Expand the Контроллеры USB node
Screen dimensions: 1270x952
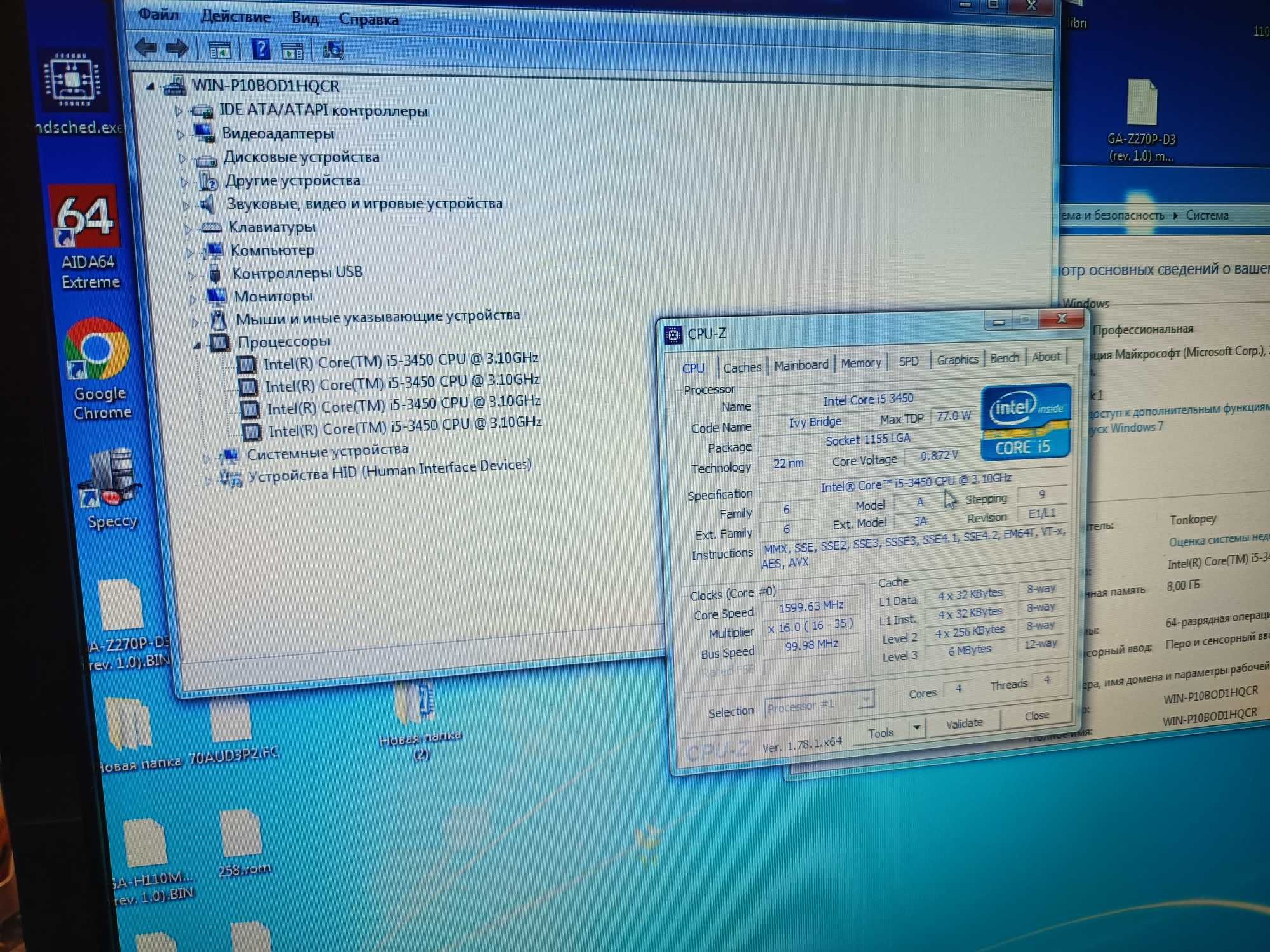click(x=191, y=276)
